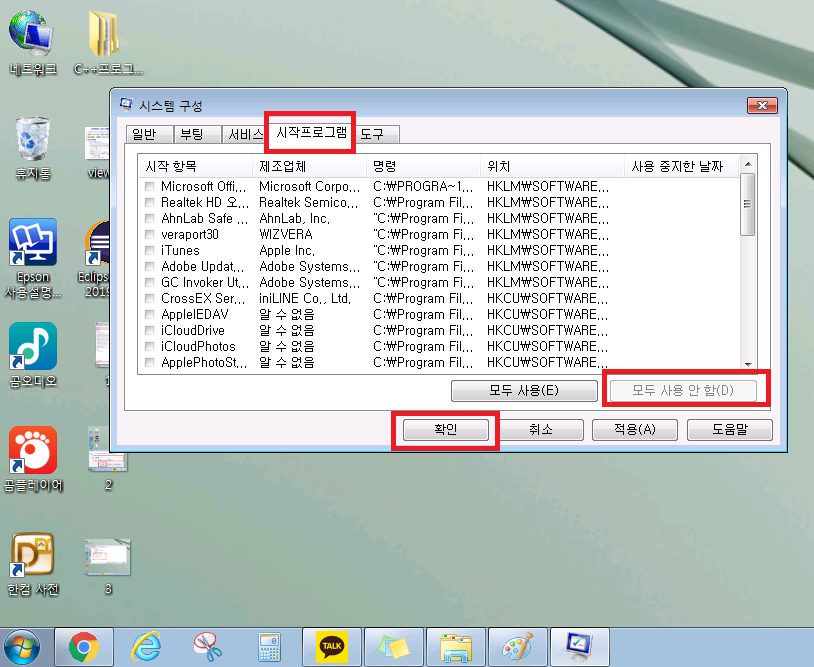This screenshot has width=814, height=667.
Task: Open screenshot thumbnail named 3 on desktop
Action: [107, 566]
